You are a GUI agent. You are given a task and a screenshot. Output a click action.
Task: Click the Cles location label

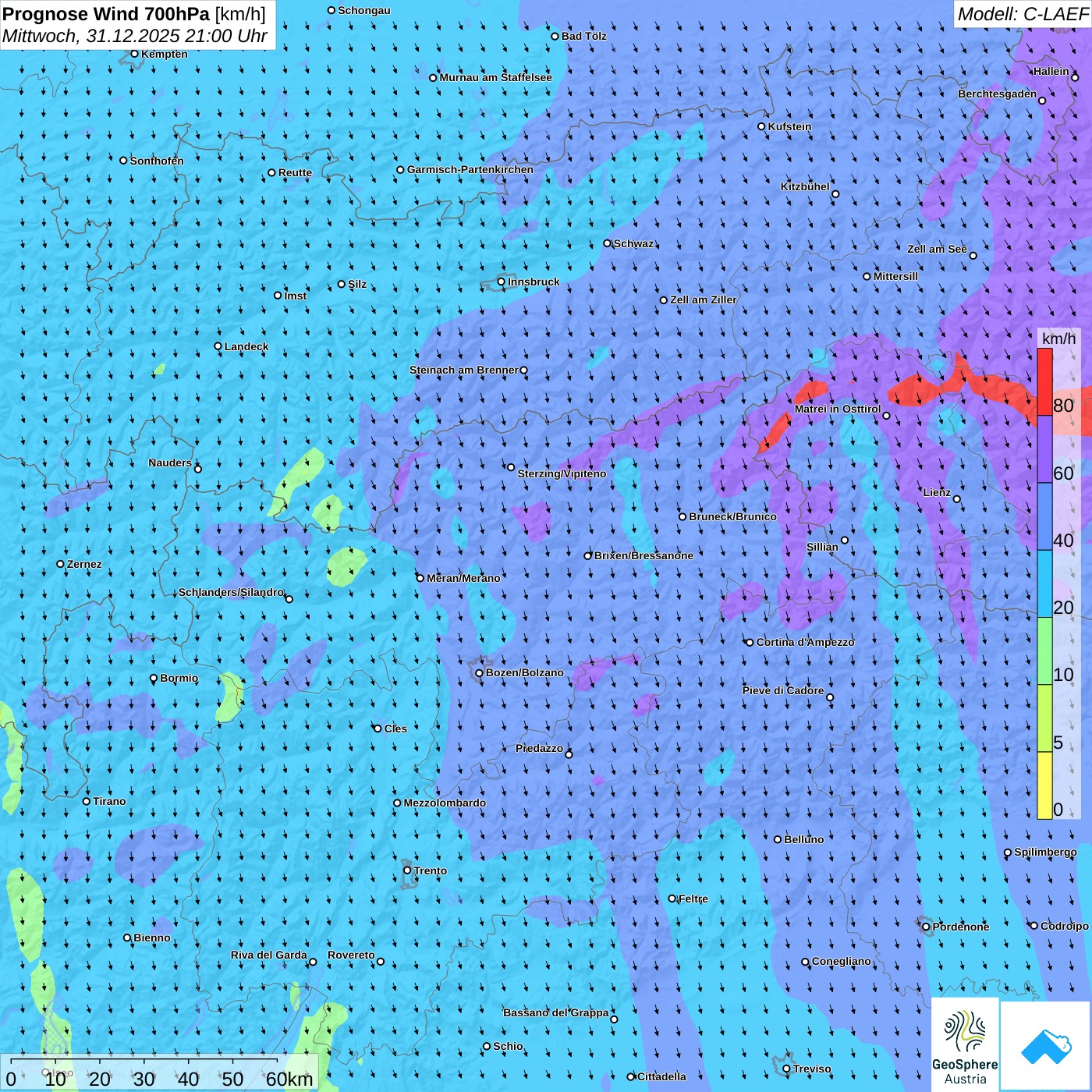point(395,729)
